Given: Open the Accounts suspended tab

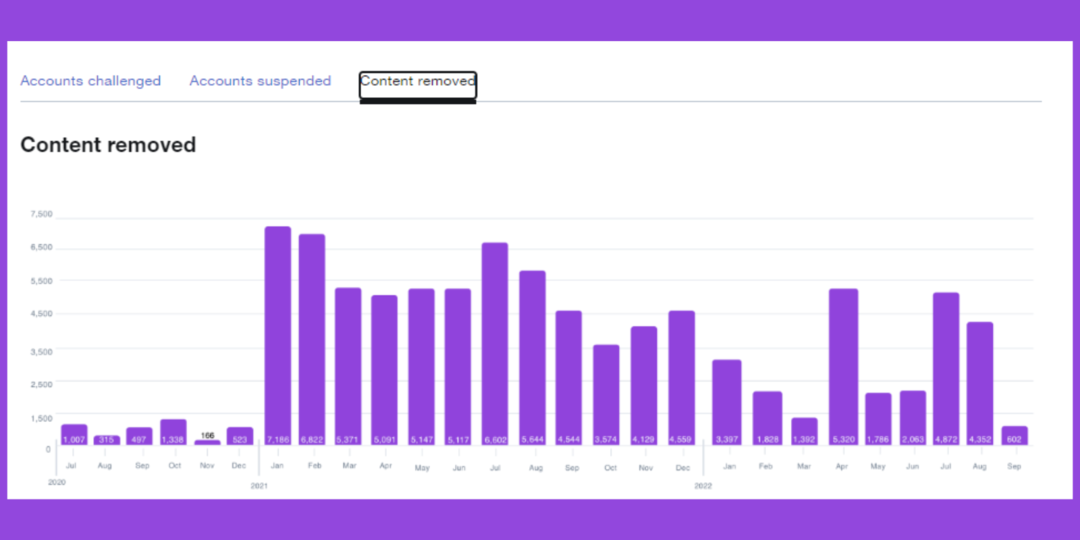Looking at the screenshot, I should [260, 81].
